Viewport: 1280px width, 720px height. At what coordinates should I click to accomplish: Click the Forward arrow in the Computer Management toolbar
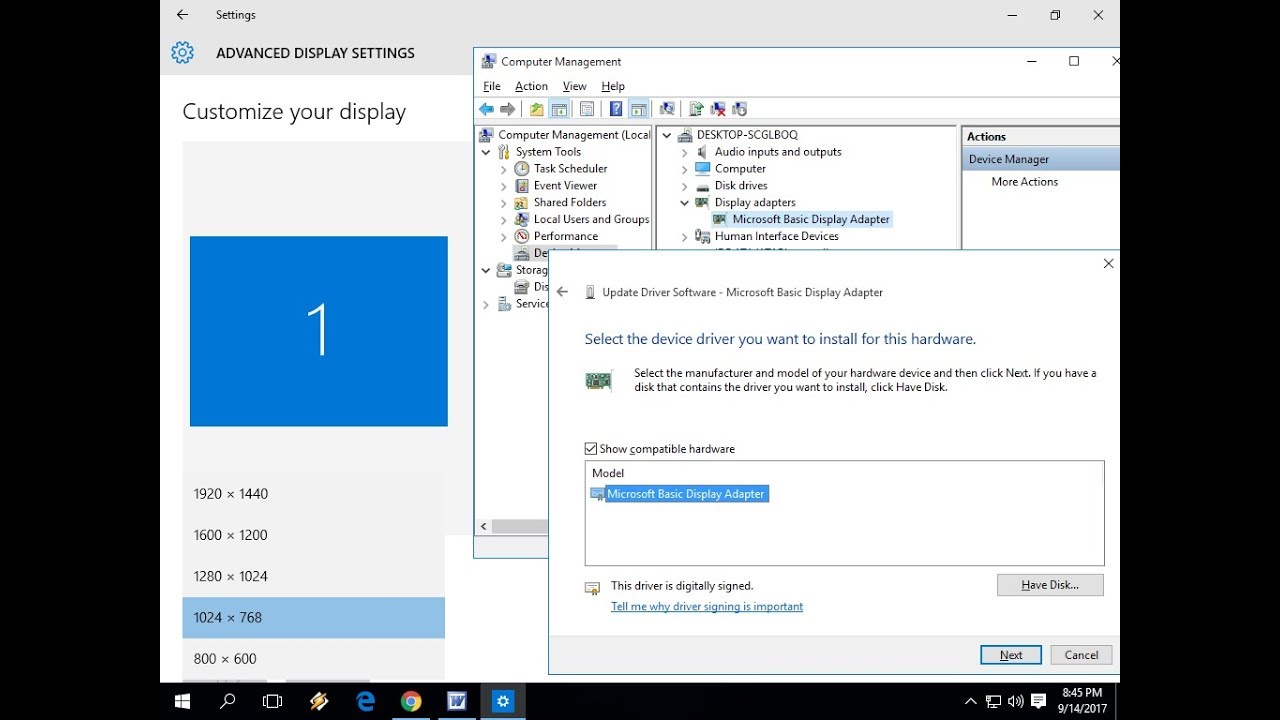(508, 109)
